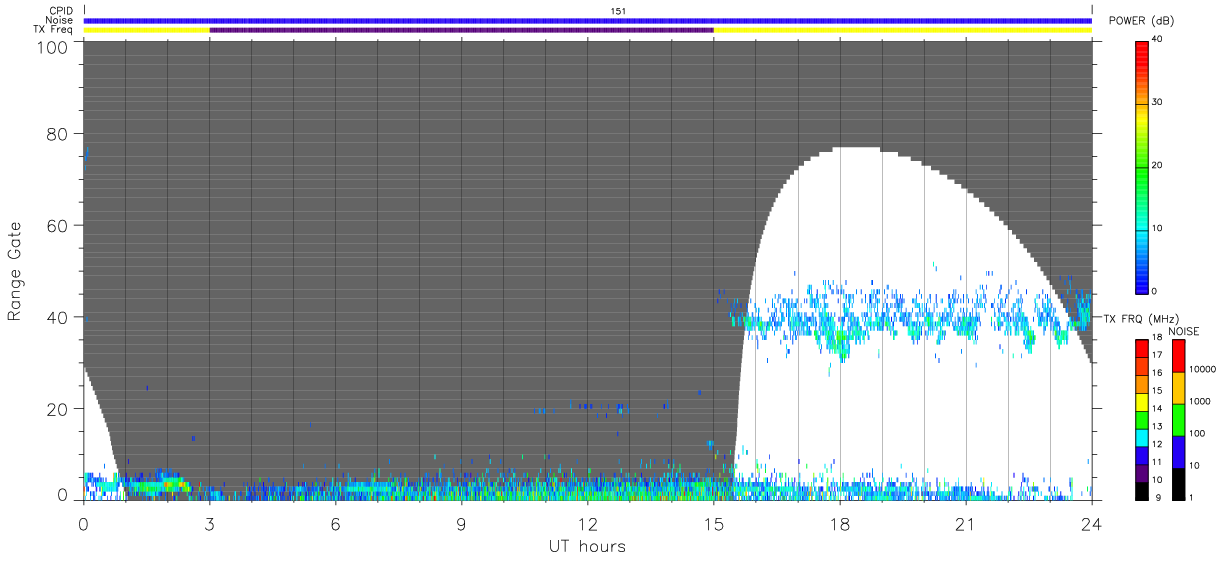Click the low-range echo band near 12 UT
1228x567 pixels.
588,488
